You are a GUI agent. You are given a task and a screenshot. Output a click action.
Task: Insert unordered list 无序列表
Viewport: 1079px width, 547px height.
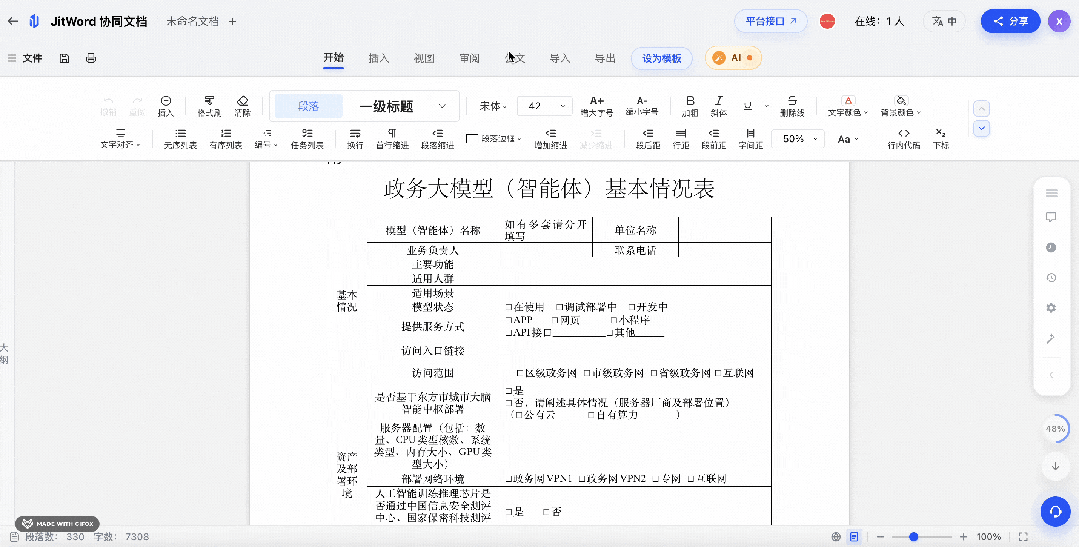tap(180, 138)
